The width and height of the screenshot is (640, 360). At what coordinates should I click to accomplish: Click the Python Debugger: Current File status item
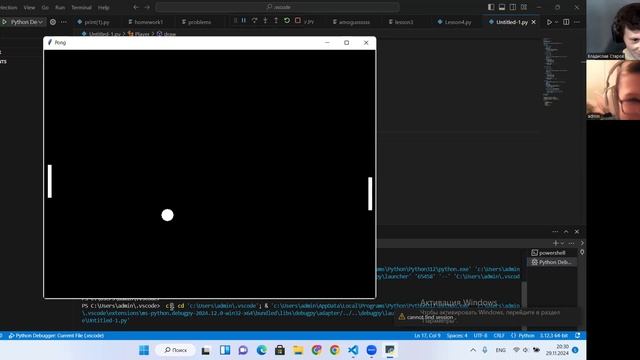[56, 336]
